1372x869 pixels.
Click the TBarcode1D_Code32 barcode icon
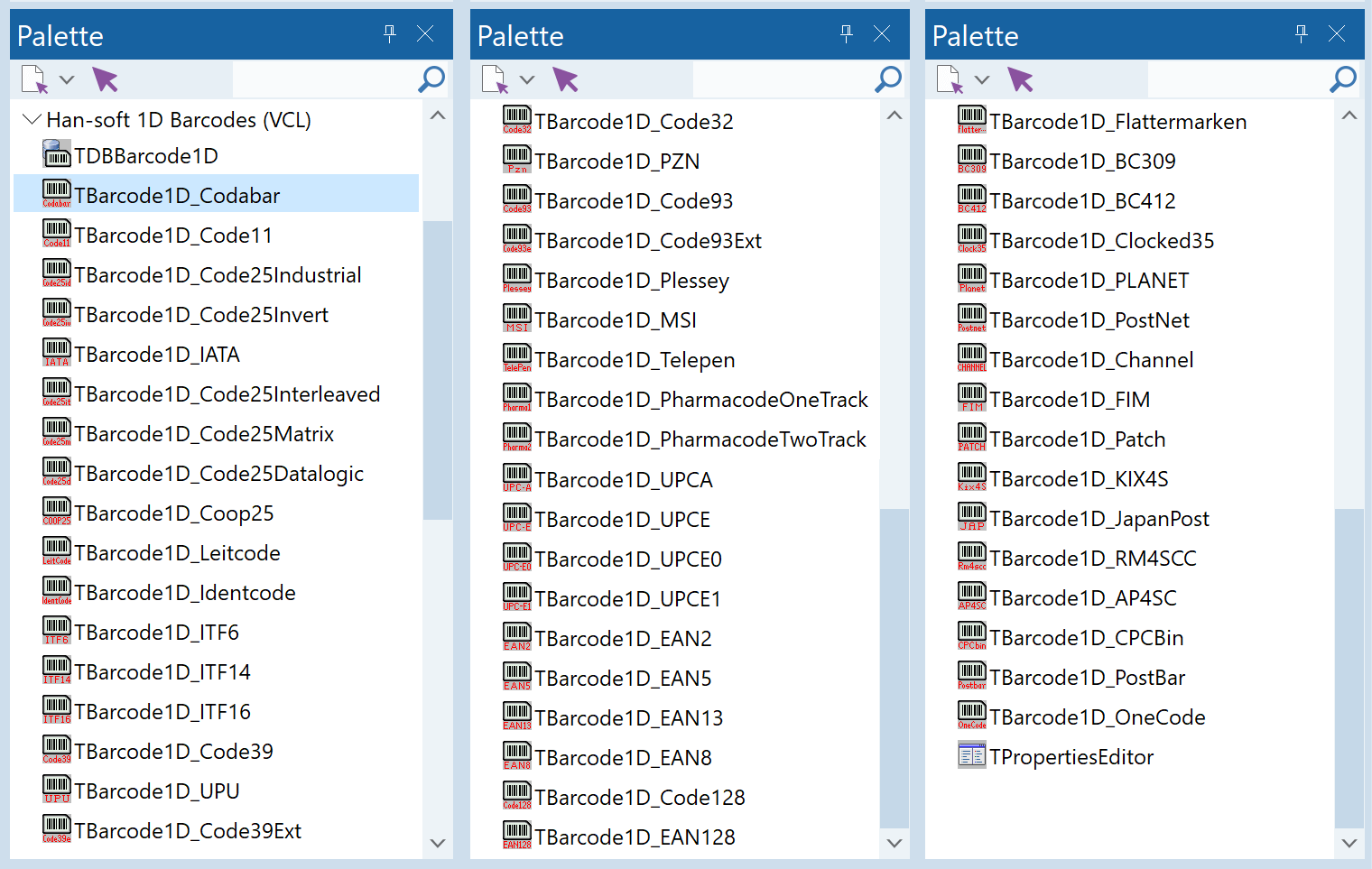(517, 120)
